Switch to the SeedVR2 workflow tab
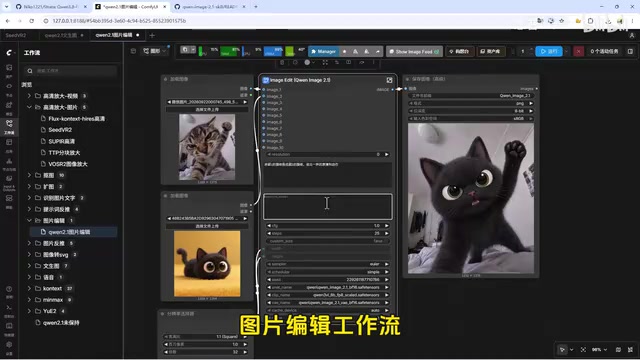Screen dimensions: 640x360 click(x=16, y=36)
